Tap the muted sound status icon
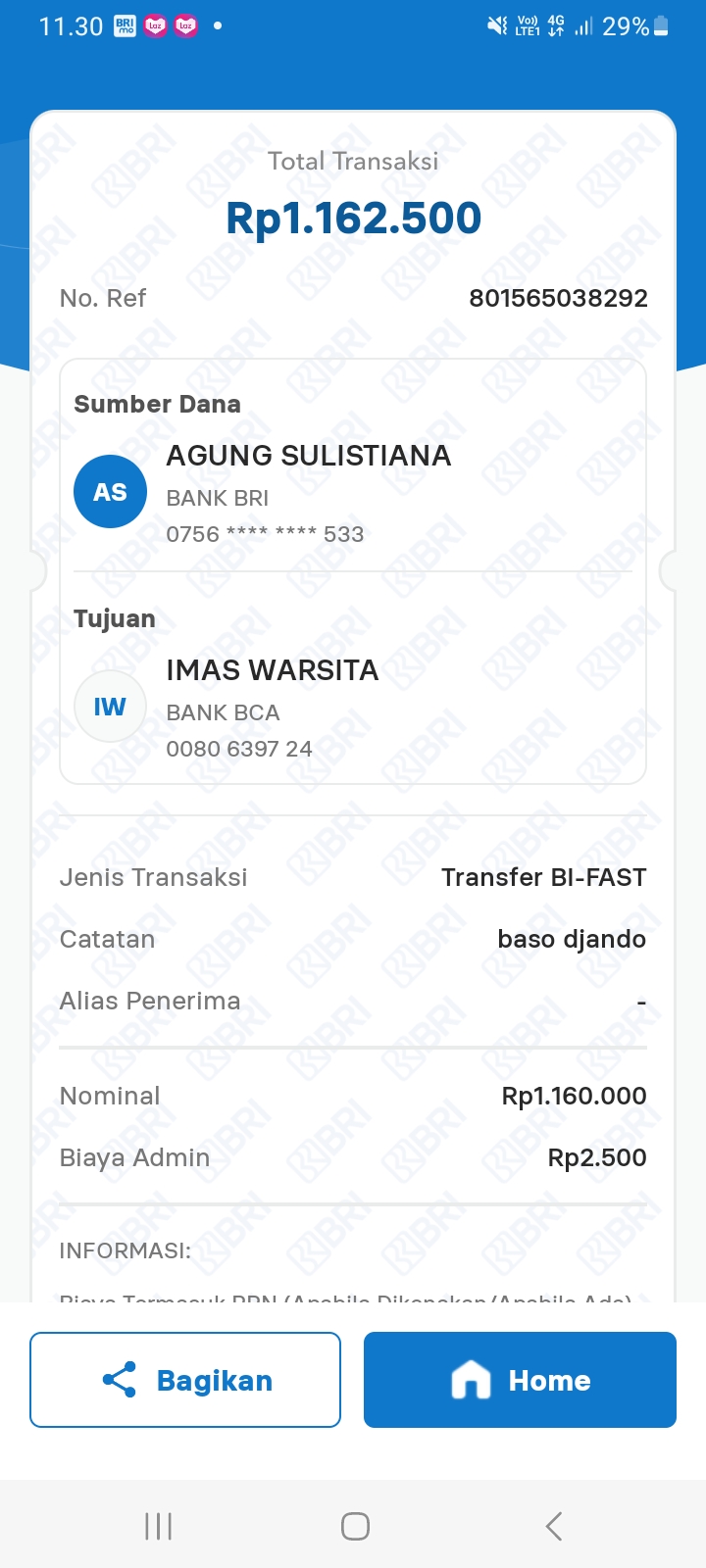 497,26
